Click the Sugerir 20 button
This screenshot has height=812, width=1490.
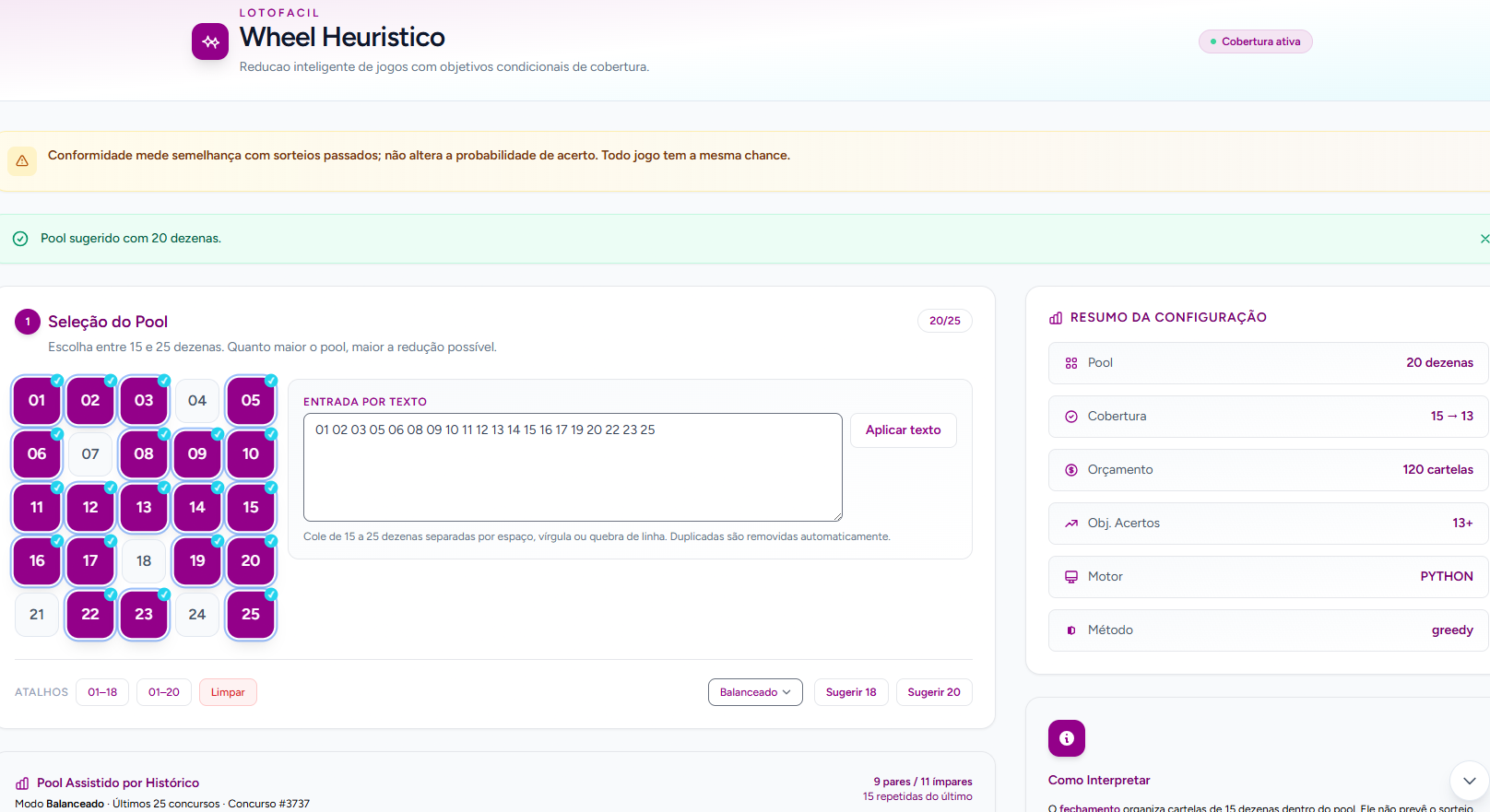[934, 692]
